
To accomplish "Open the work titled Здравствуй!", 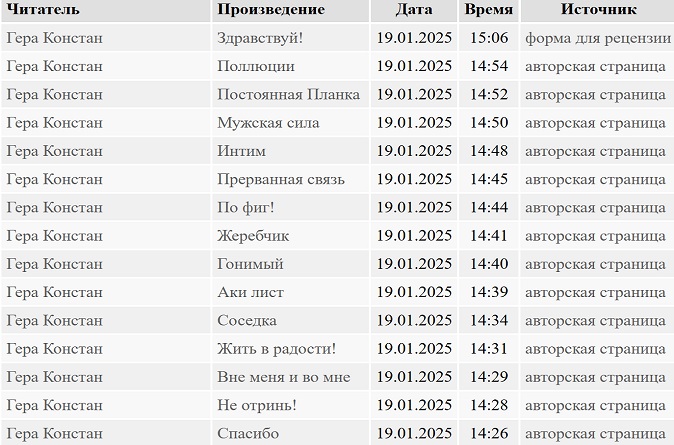I will tap(260, 38).
